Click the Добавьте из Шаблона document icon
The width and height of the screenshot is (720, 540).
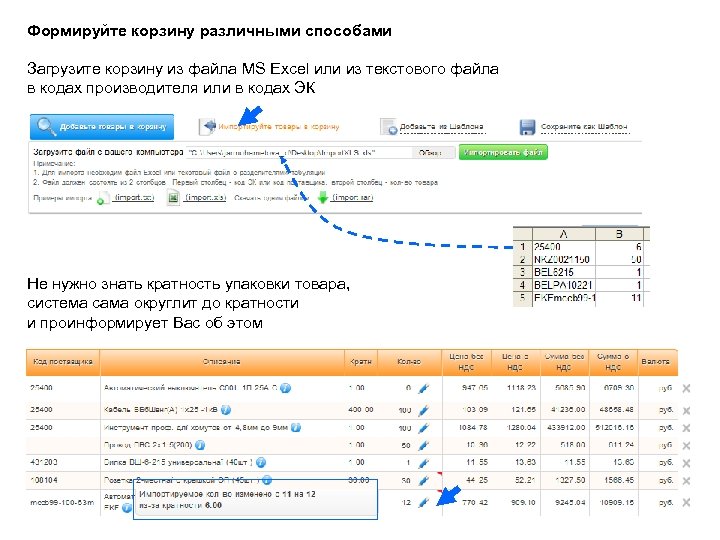click(389, 126)
